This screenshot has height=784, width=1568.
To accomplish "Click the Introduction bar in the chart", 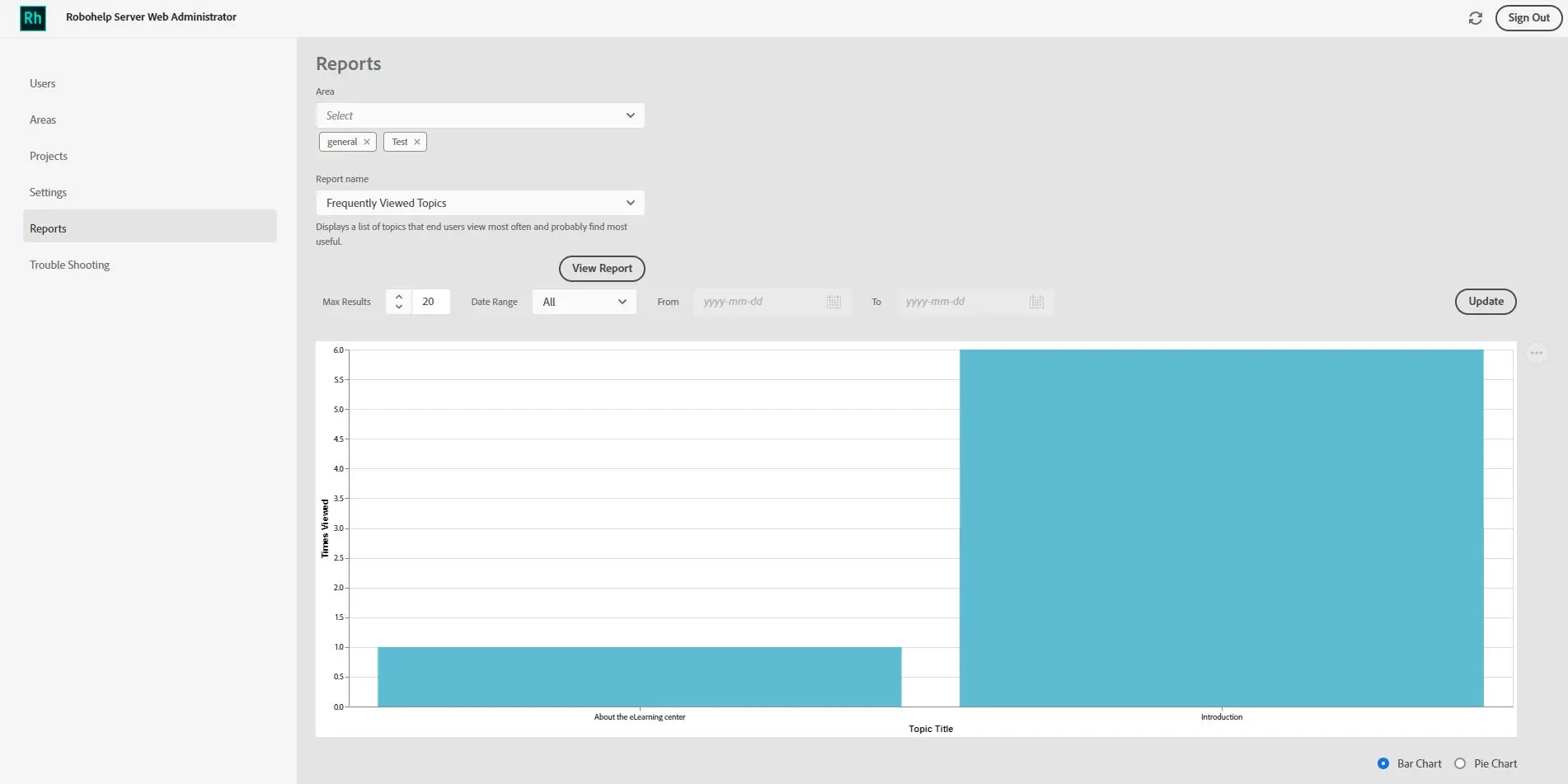I will tap(1221, 528).
